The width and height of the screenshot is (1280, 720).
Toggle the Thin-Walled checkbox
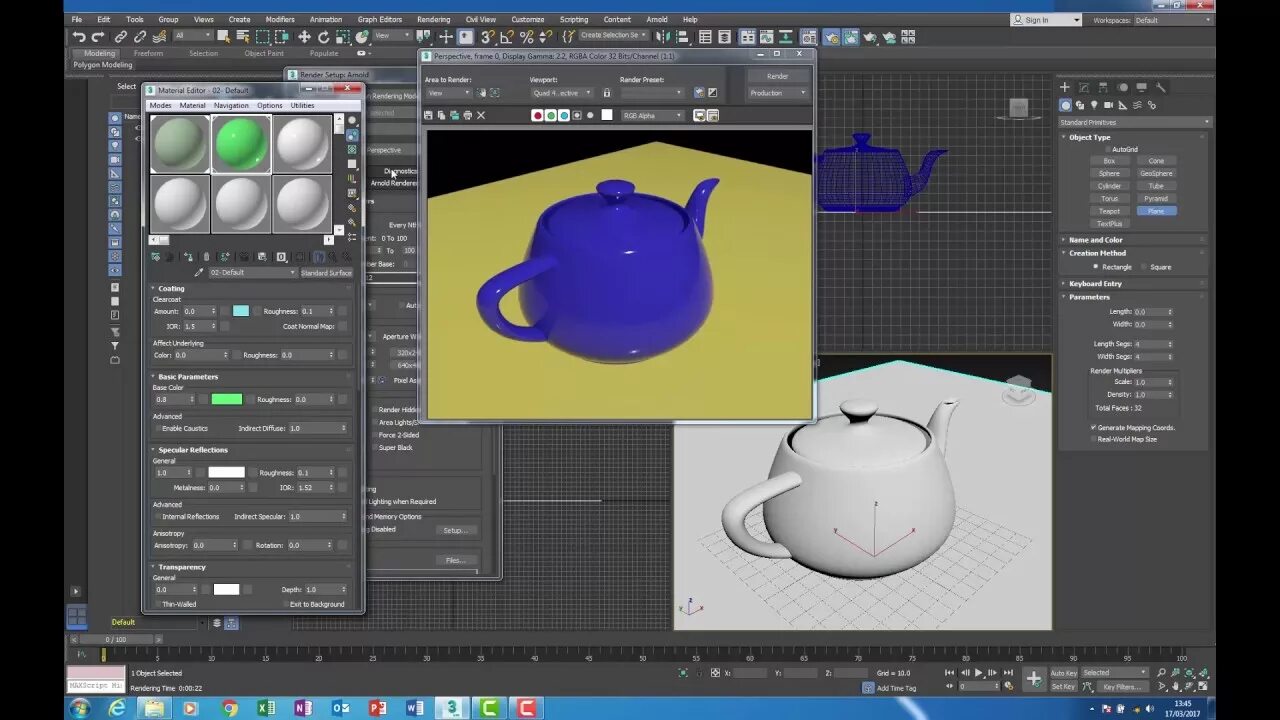pos(157,604)
